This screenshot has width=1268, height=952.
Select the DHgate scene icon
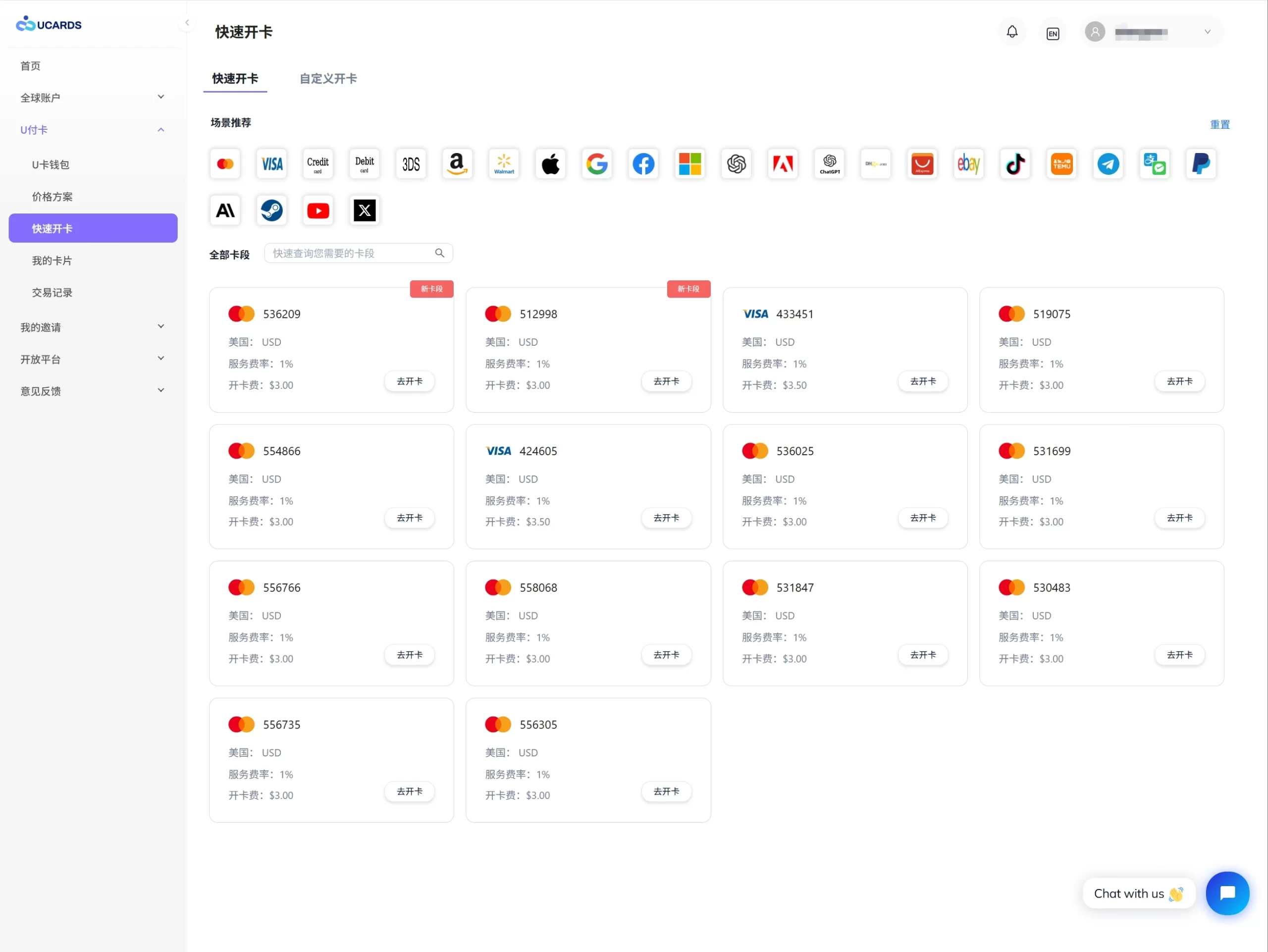[876, 164]
